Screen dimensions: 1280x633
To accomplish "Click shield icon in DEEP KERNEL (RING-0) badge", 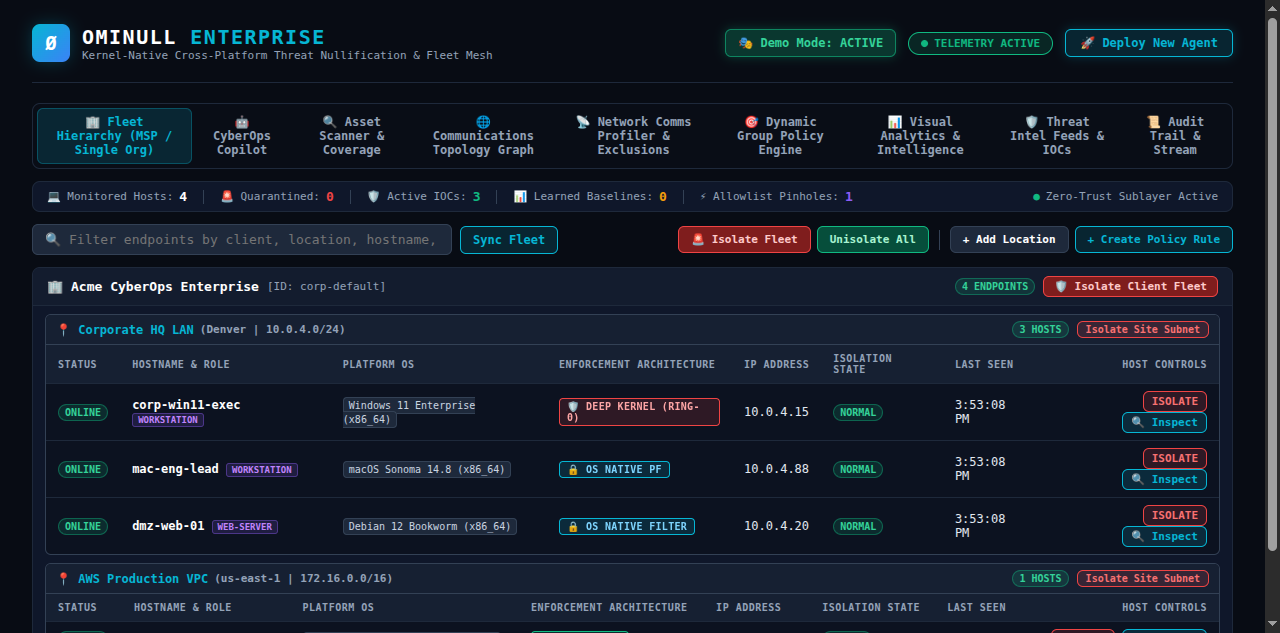I will coord(573,407).
